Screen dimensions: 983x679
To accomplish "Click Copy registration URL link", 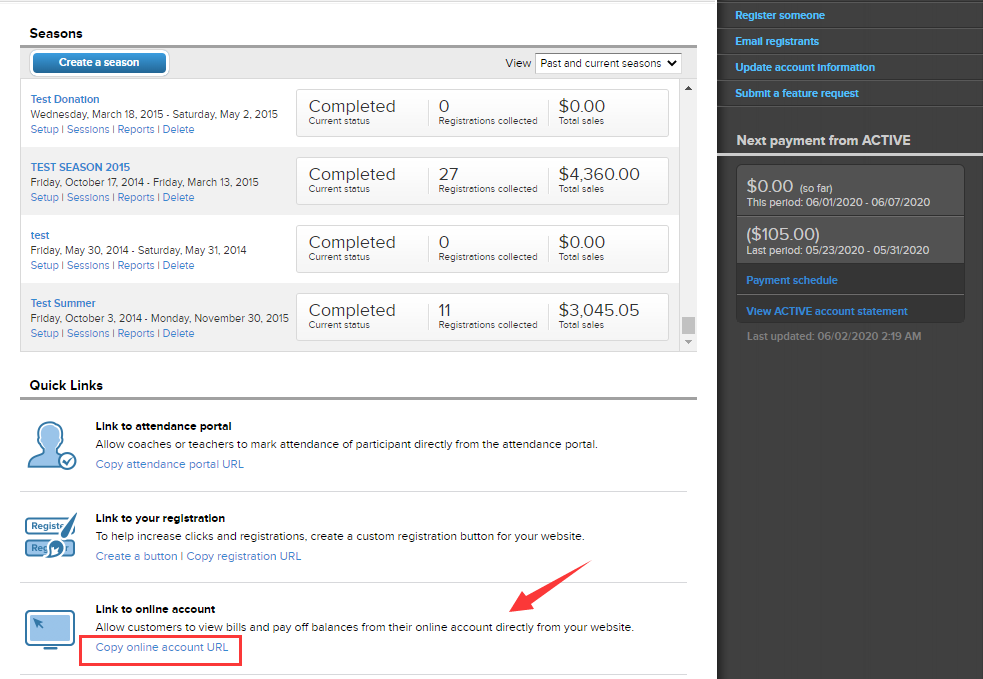I will (x=243, y=556).
